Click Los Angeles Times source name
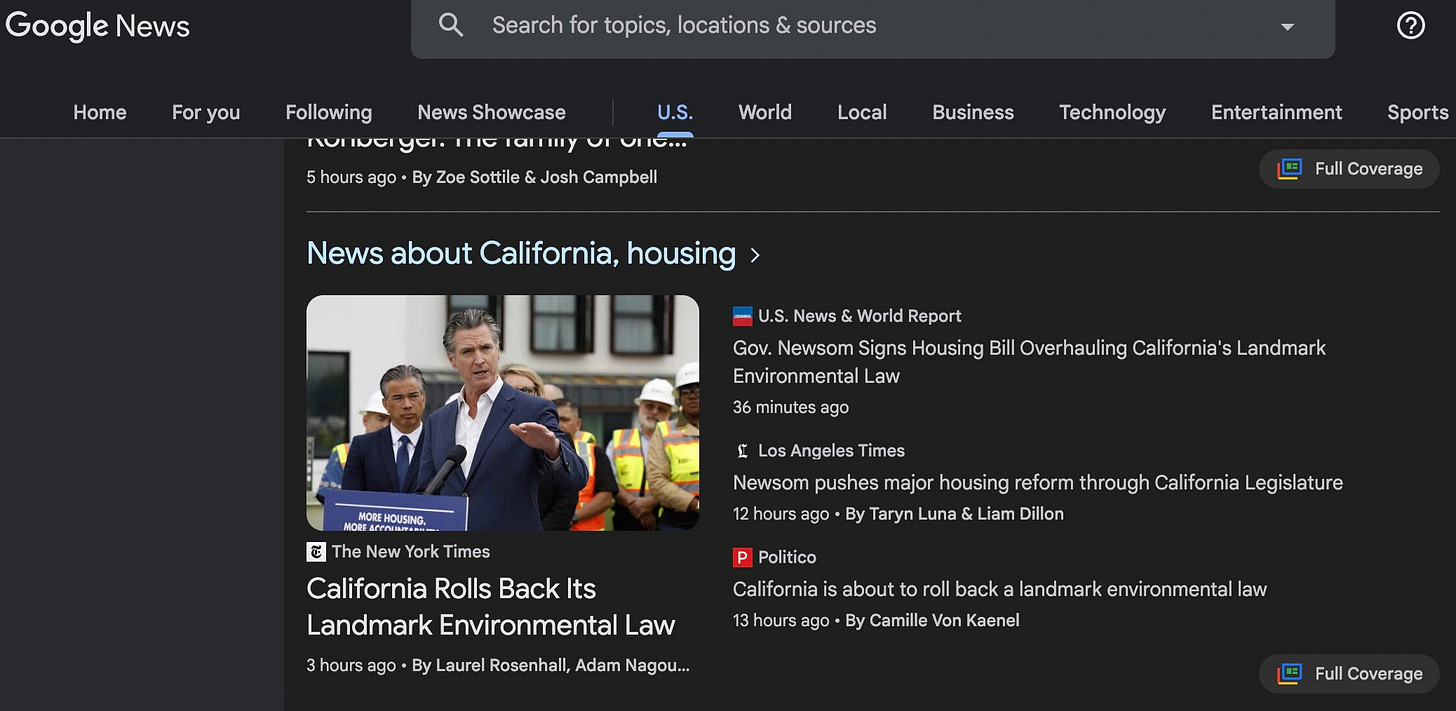Viewport: 1456px width, 711px height. pos(831,451)
